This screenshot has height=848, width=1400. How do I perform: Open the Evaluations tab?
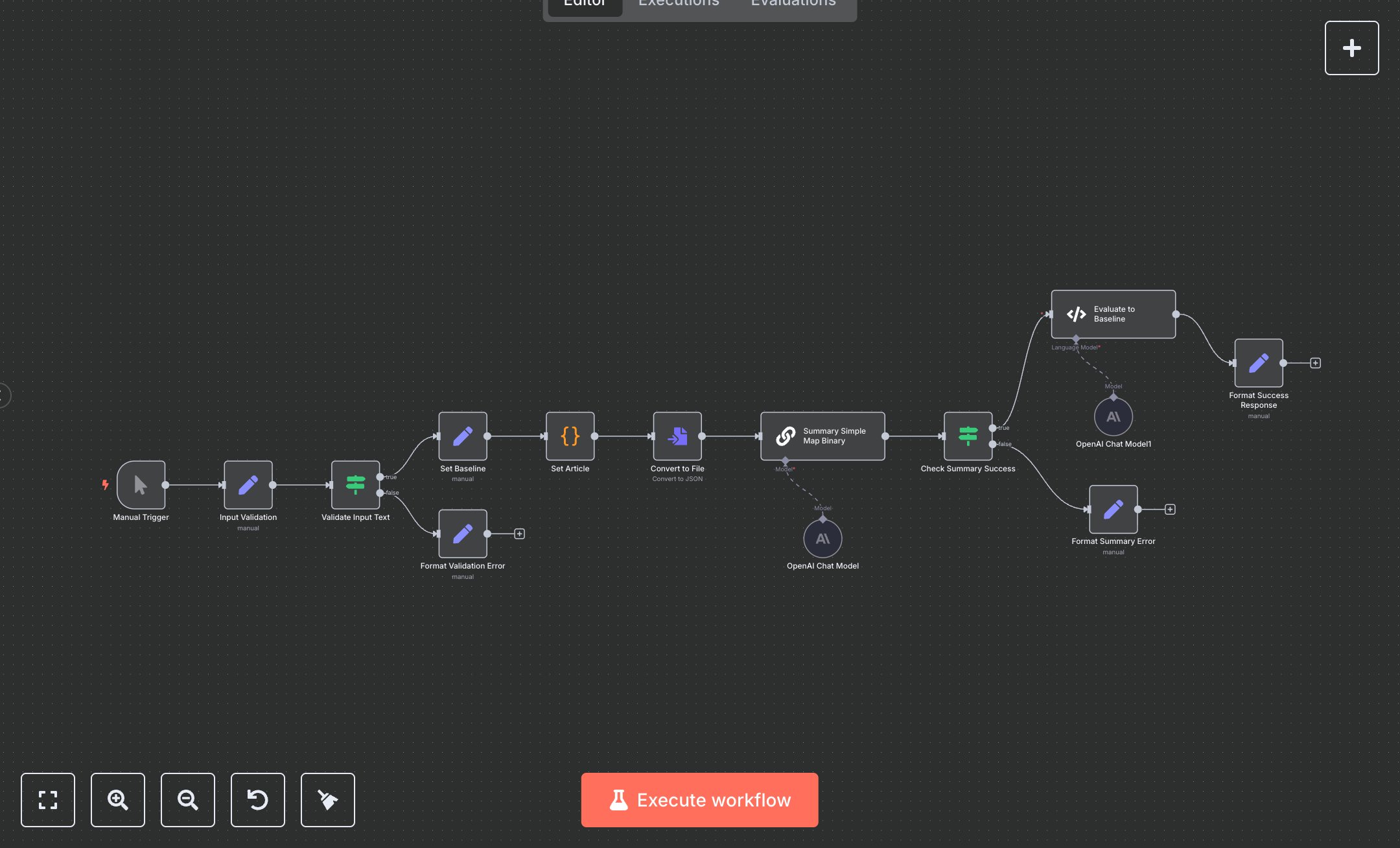pos(793,5)
